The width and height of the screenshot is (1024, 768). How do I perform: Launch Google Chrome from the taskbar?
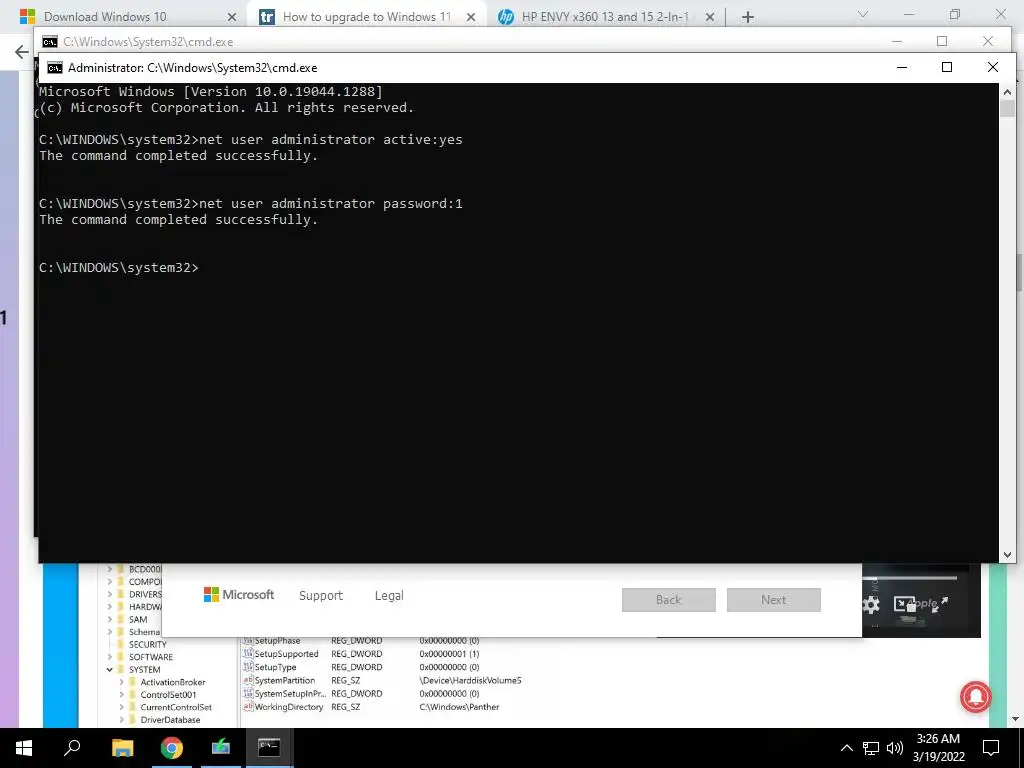(x=172, y=747)
